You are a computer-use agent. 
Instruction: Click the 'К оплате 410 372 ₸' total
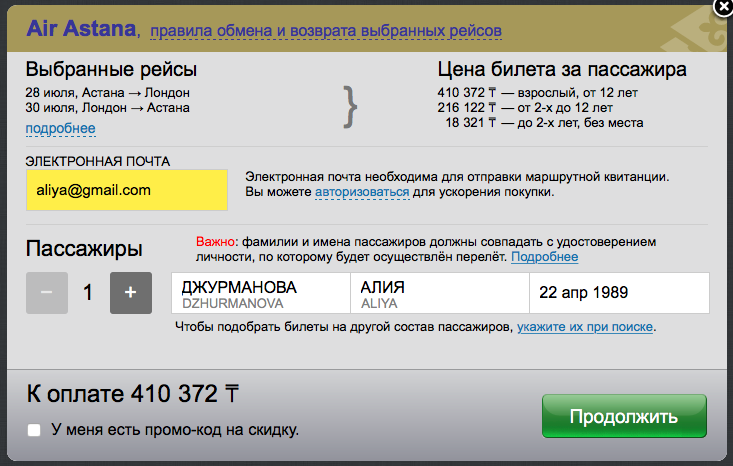click(133, 394)
